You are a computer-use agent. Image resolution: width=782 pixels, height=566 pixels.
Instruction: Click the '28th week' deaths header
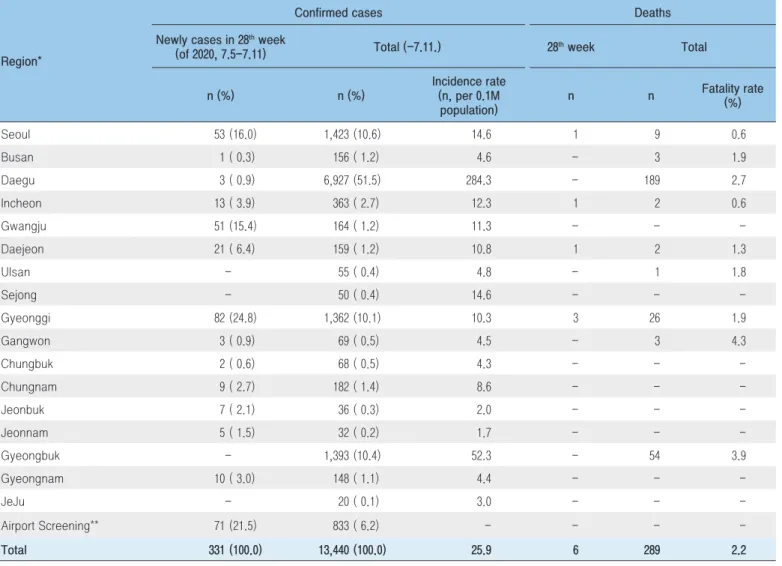571,47
